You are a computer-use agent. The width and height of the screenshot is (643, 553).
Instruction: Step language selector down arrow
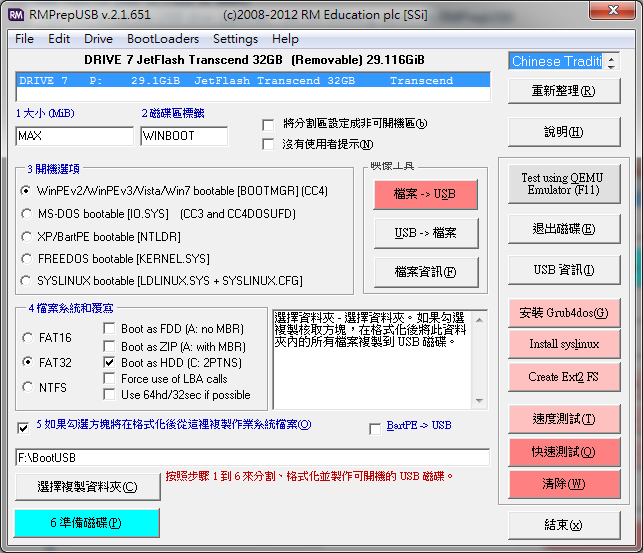coord(611,66)
